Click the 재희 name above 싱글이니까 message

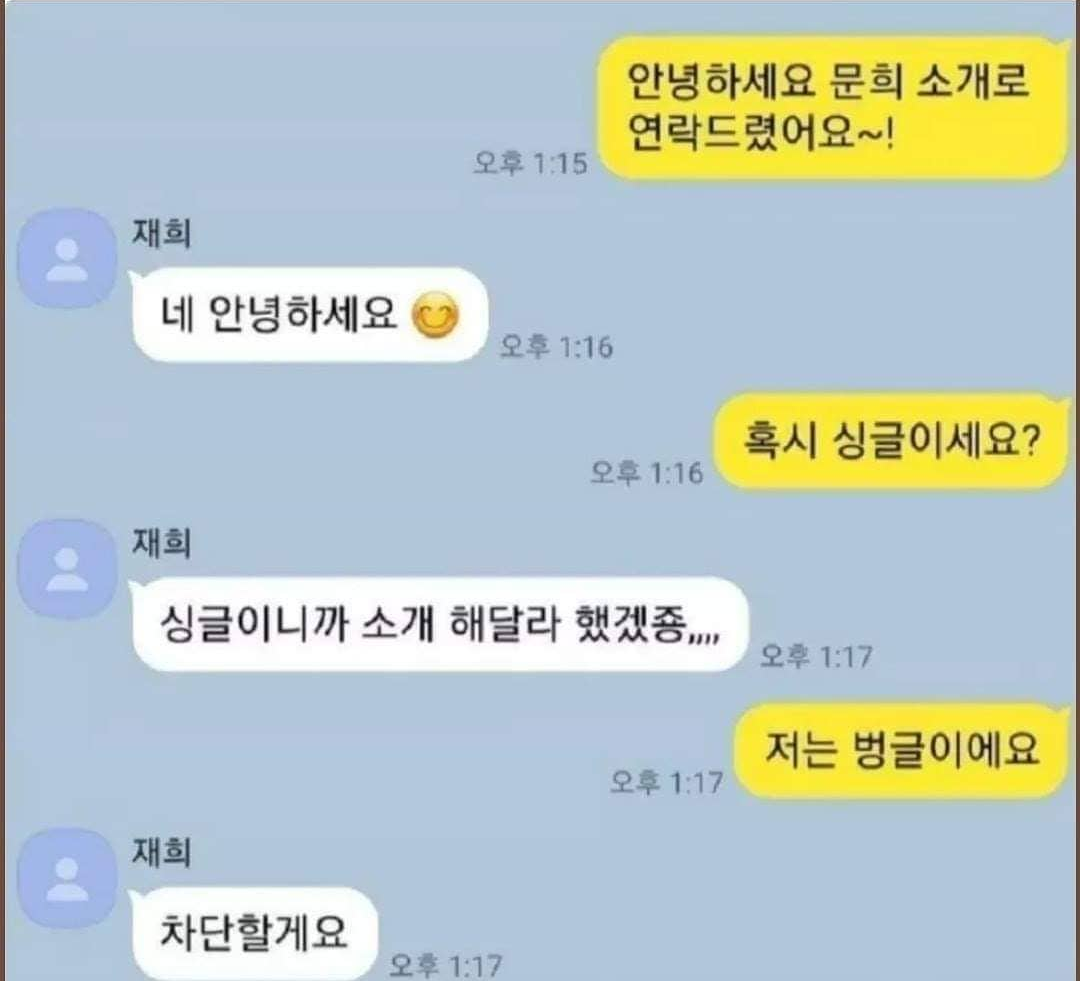(x=162, y=543)
